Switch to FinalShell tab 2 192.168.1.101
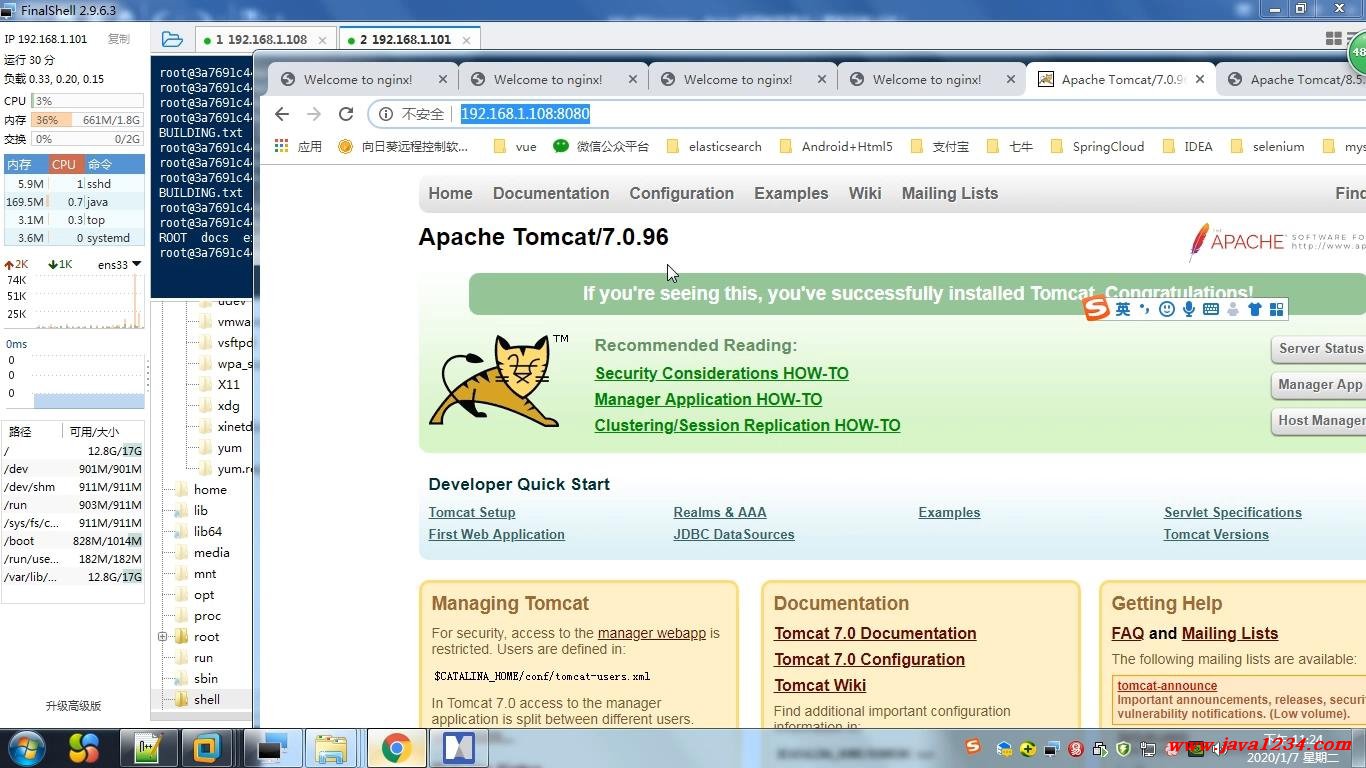The image size is (1366, 768). pyautogui.click(x=408, y=40)
